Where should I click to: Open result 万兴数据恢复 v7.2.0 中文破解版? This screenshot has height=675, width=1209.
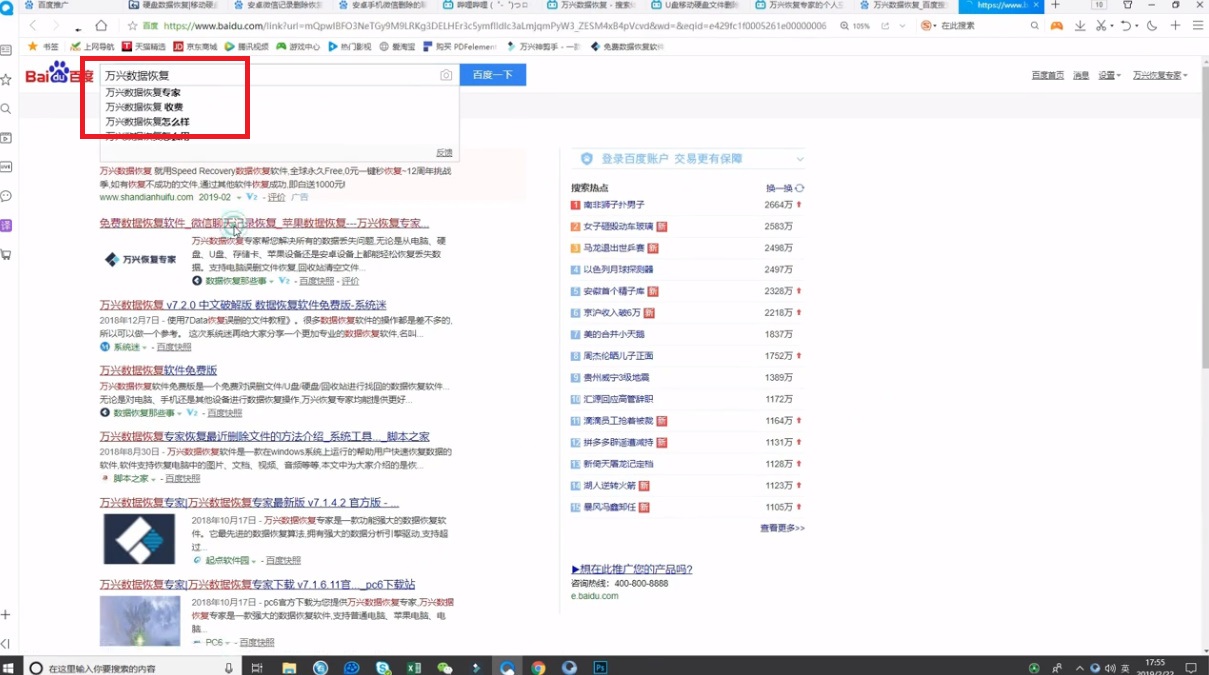tap(242, 304)
